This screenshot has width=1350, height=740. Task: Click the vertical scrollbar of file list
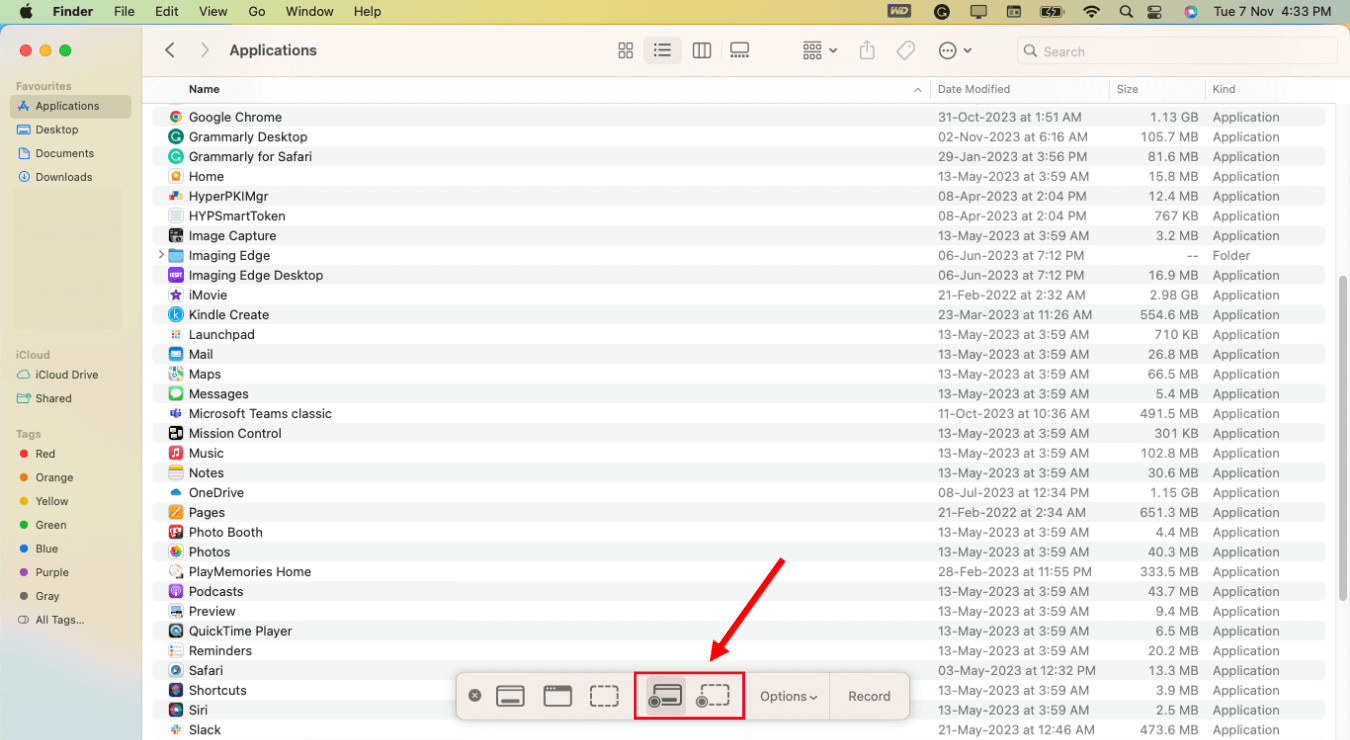(x=1342, y=438)
